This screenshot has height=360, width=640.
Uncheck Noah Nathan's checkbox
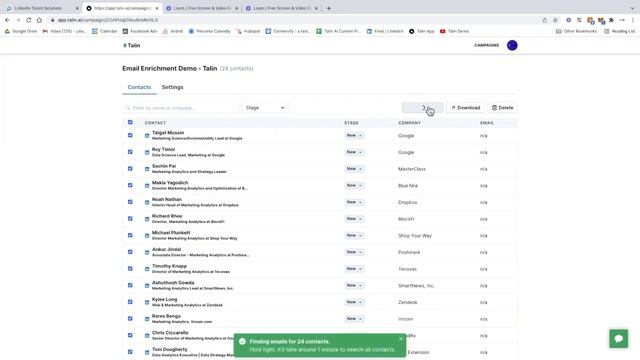tap(130, 202)
